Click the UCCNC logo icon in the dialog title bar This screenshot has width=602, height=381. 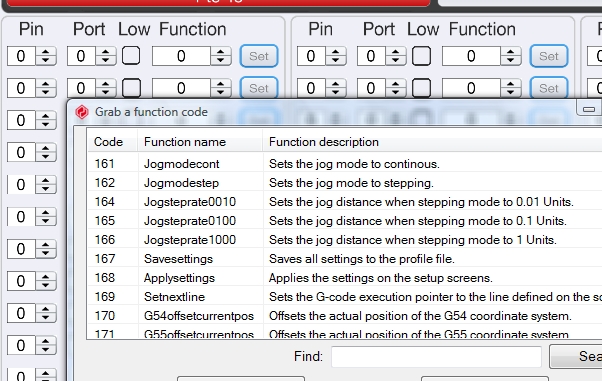click(82, 112)
